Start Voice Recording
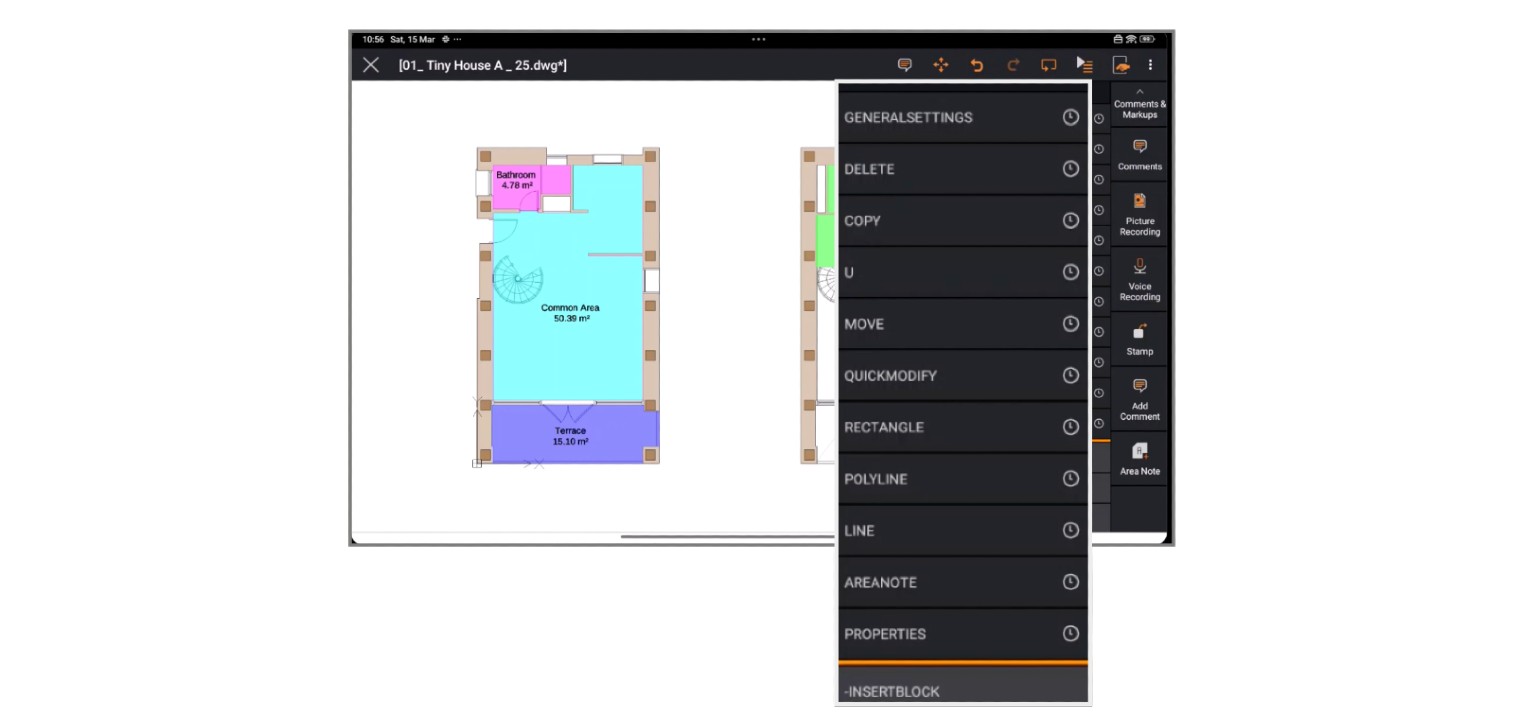Screen dimensions: 1536x722 coord(1140,280)
